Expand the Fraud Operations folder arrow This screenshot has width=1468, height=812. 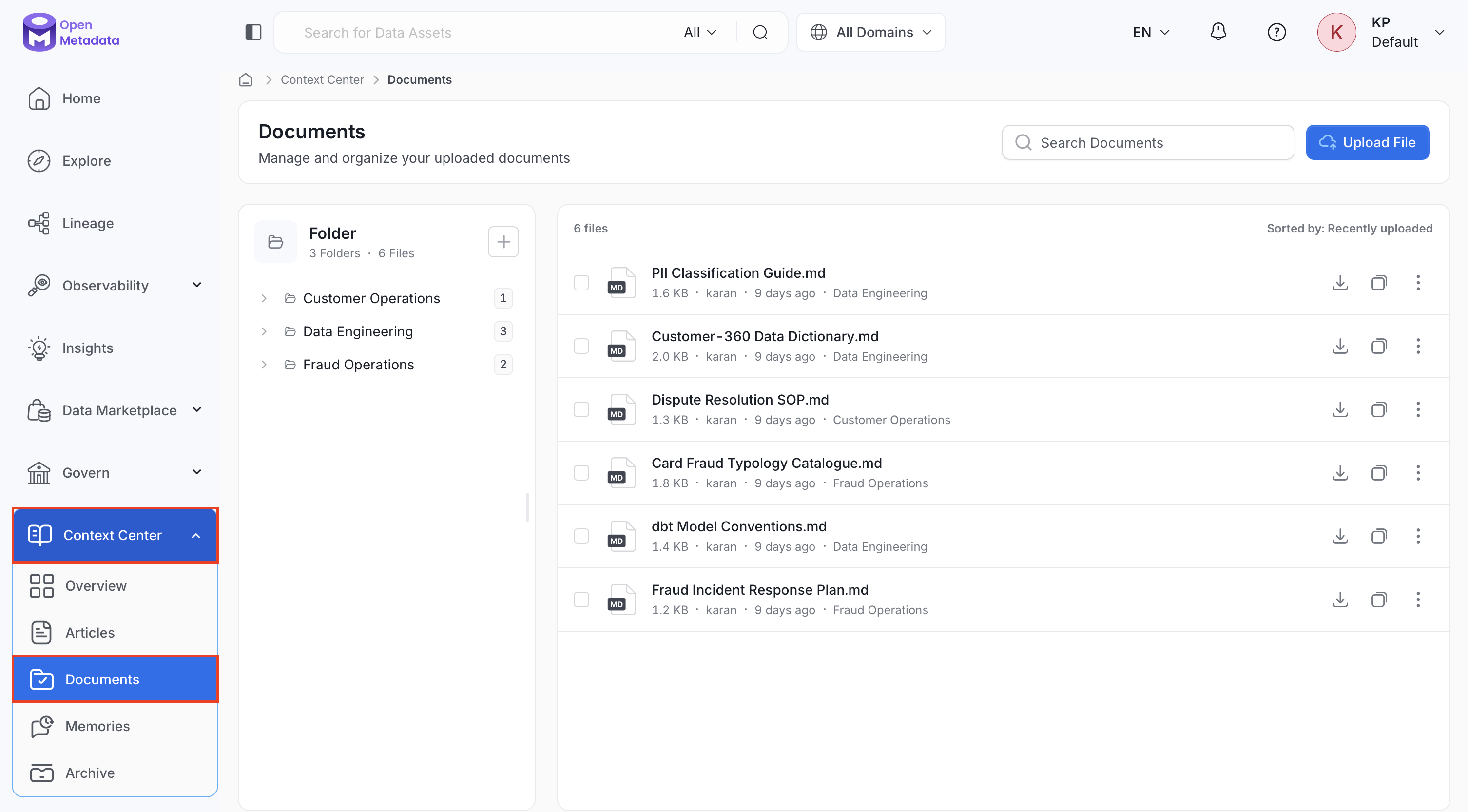pyautogui.click(x=264, y=364)
